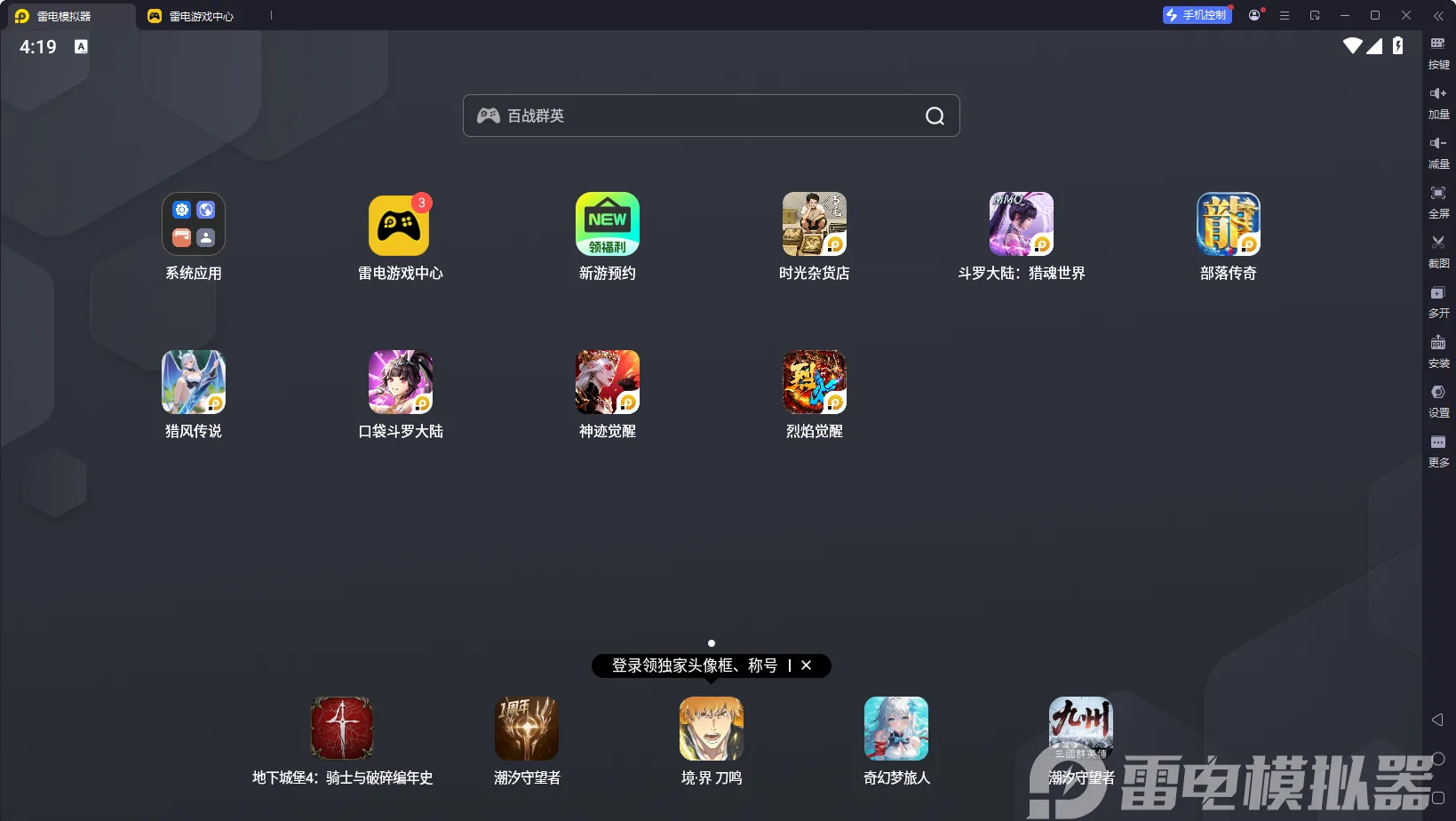Viewport: 1456px width, 821px height.
Task: Click the pop-out window icon in the title bar
Action: [1315, 15]
